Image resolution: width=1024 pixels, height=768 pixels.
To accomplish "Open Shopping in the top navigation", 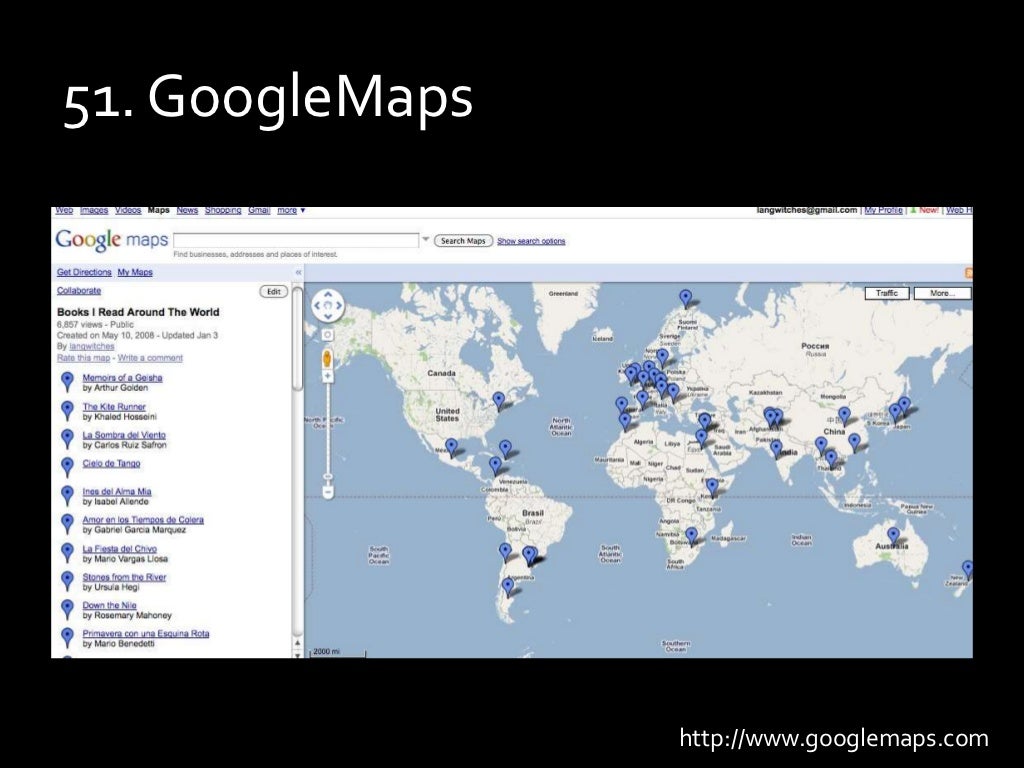I will pyautogui.click(x=223, y=210).
